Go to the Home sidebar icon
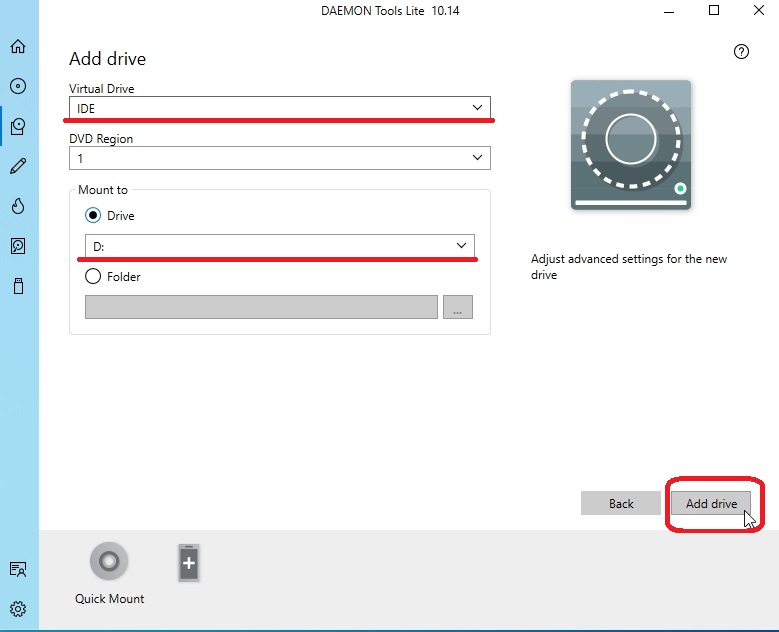 click(18, 46)
